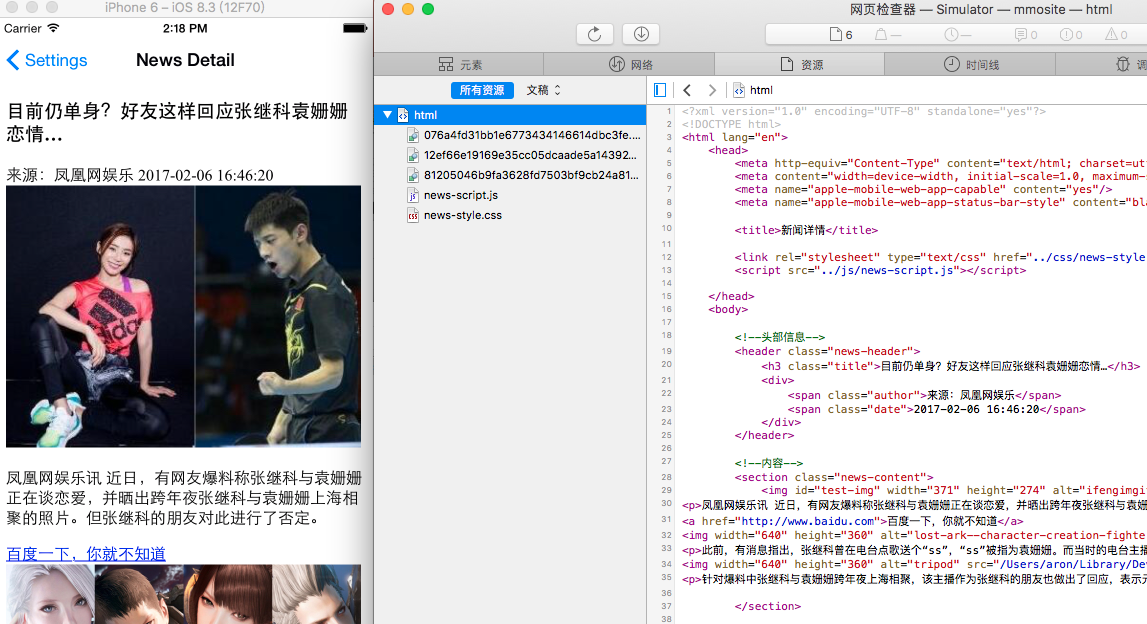Image resolution: width=1147 pixels, height=624 pixels.
Task: Click the span class="date" source line
Action: tap(936, 409)
